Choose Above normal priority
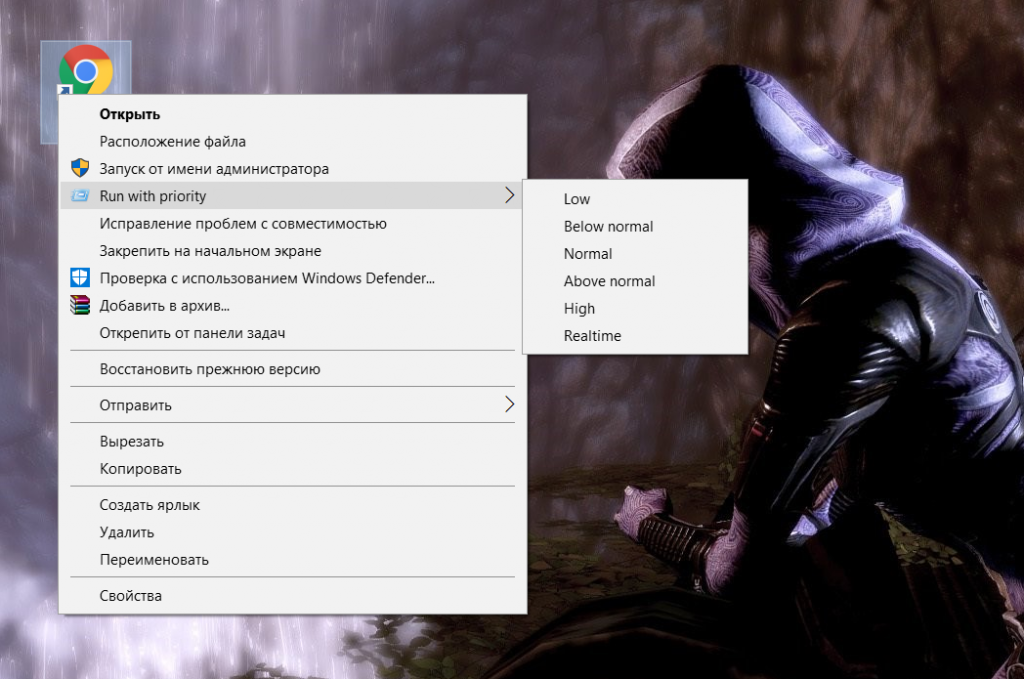 (x=609, y=281)
